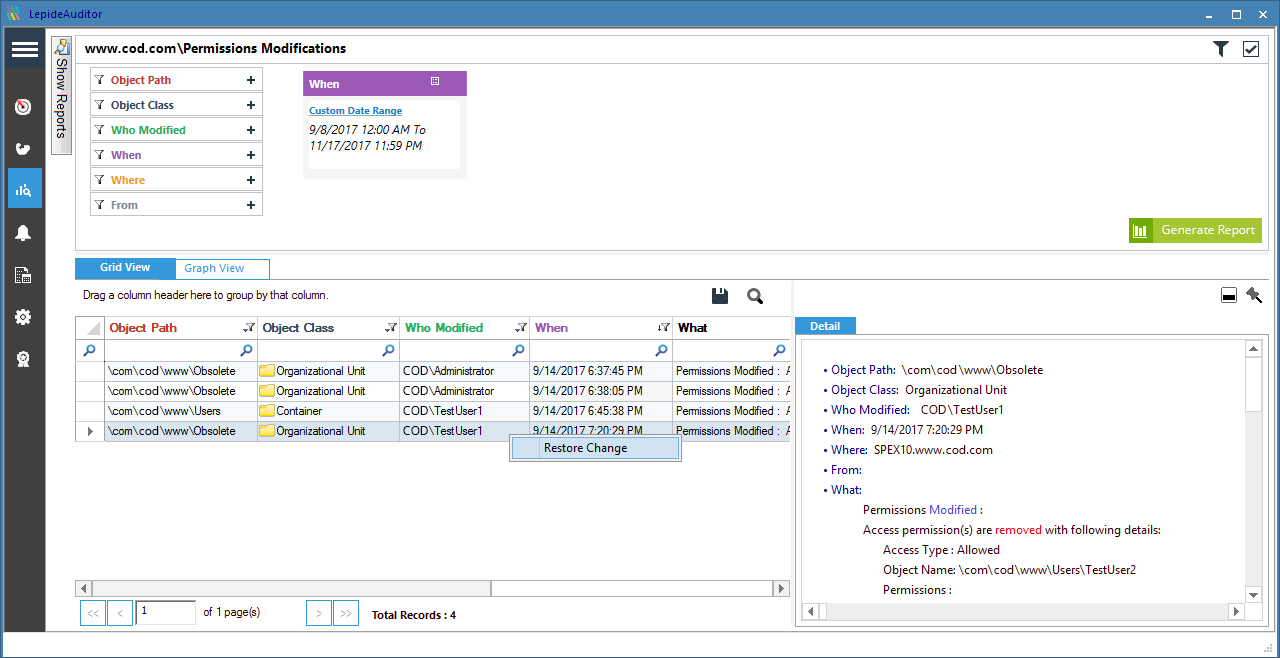The width and height of the screenshot is (1280, 658).
Task: Switch to the Grid View tab
Action: (125, 268)
